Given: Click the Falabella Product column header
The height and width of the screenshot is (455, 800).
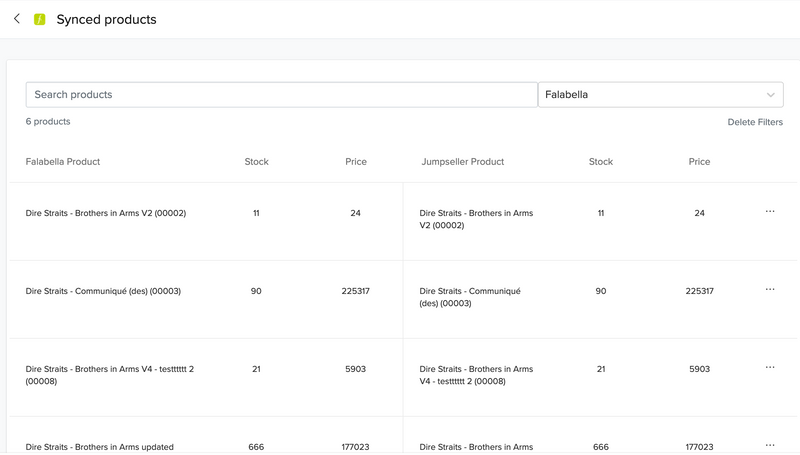Looking at the screenshot, I should 63,162.
